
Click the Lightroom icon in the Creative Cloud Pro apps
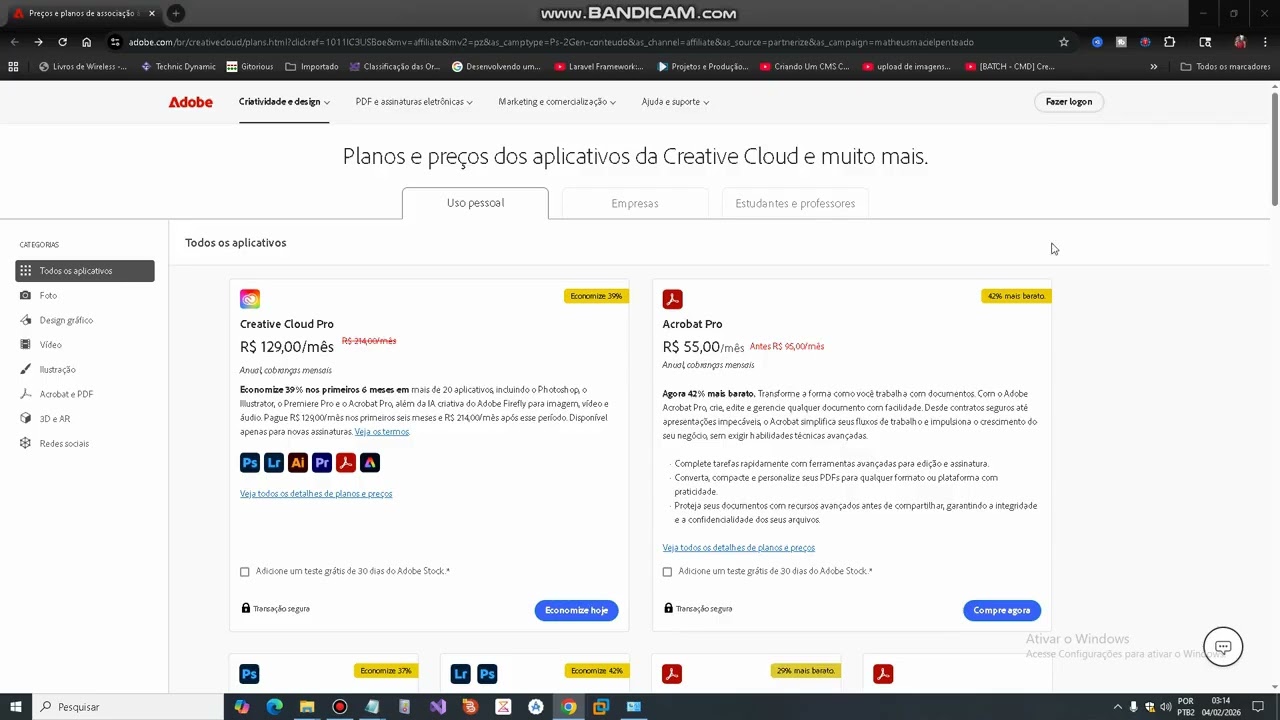coord(274,462)
